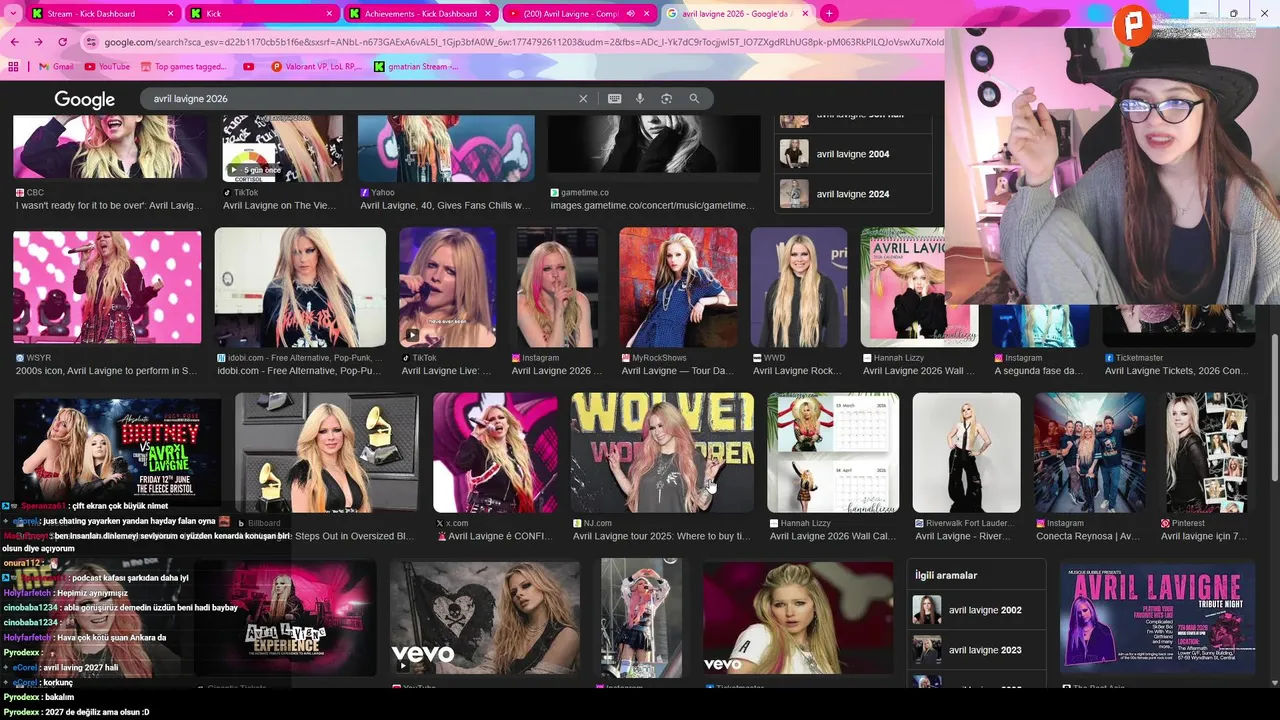The image size is (1280, 720).
Task: Close the (200) Avril Lavigne YouTube tab
Action: 647,14
